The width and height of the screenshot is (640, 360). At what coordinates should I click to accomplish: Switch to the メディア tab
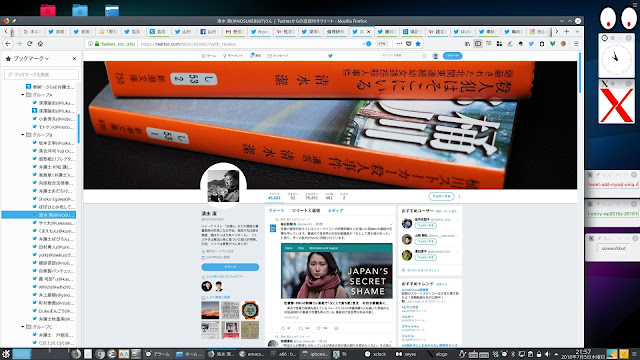[336, 211]
